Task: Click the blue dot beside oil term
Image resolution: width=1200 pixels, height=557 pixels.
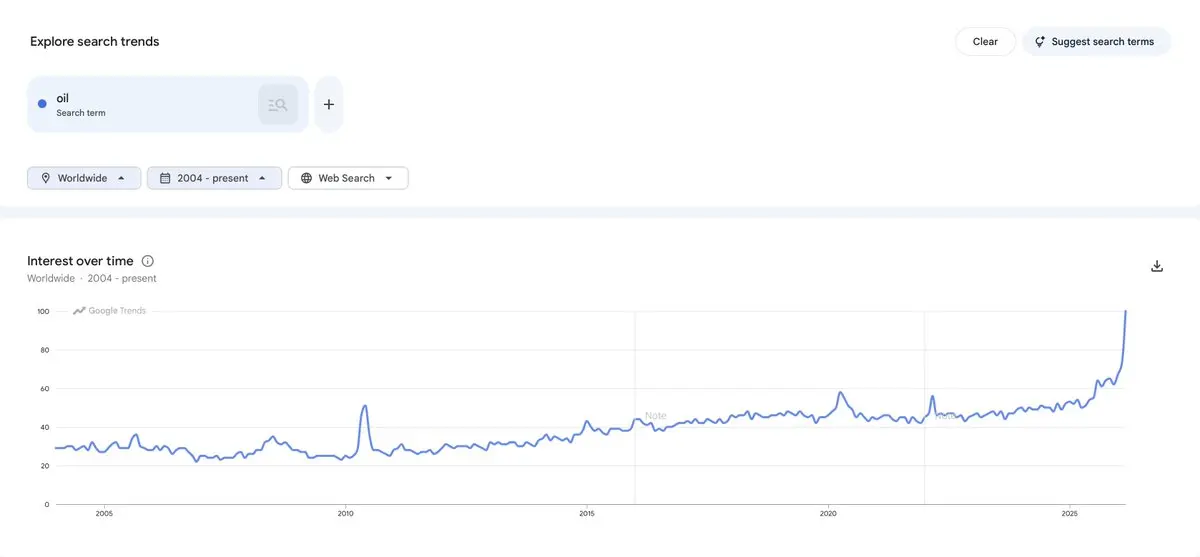Action: tap(42, 104)
